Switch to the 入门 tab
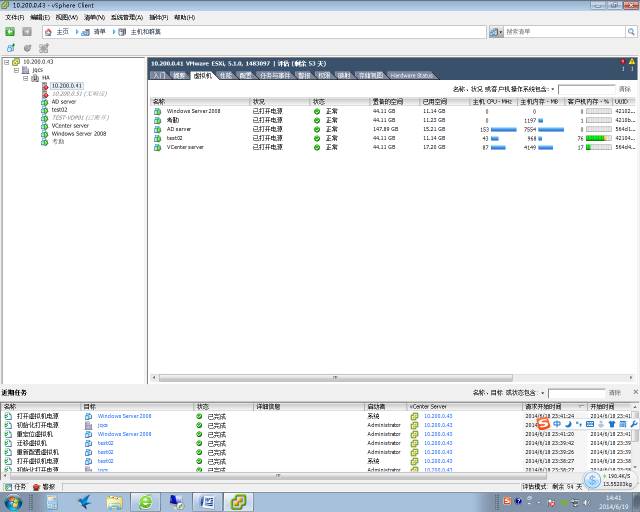This screenshot has width=640, height=512. pos(160,76)
